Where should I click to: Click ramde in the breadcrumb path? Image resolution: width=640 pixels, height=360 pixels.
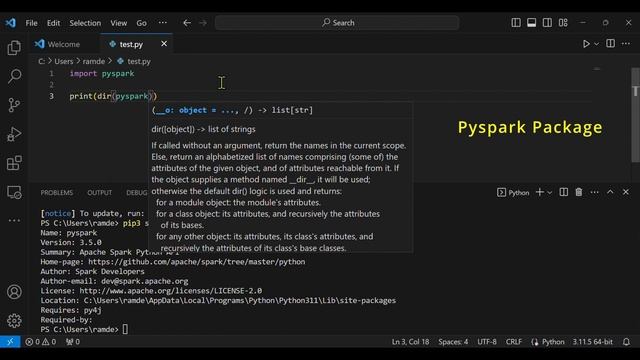point(94,61)
